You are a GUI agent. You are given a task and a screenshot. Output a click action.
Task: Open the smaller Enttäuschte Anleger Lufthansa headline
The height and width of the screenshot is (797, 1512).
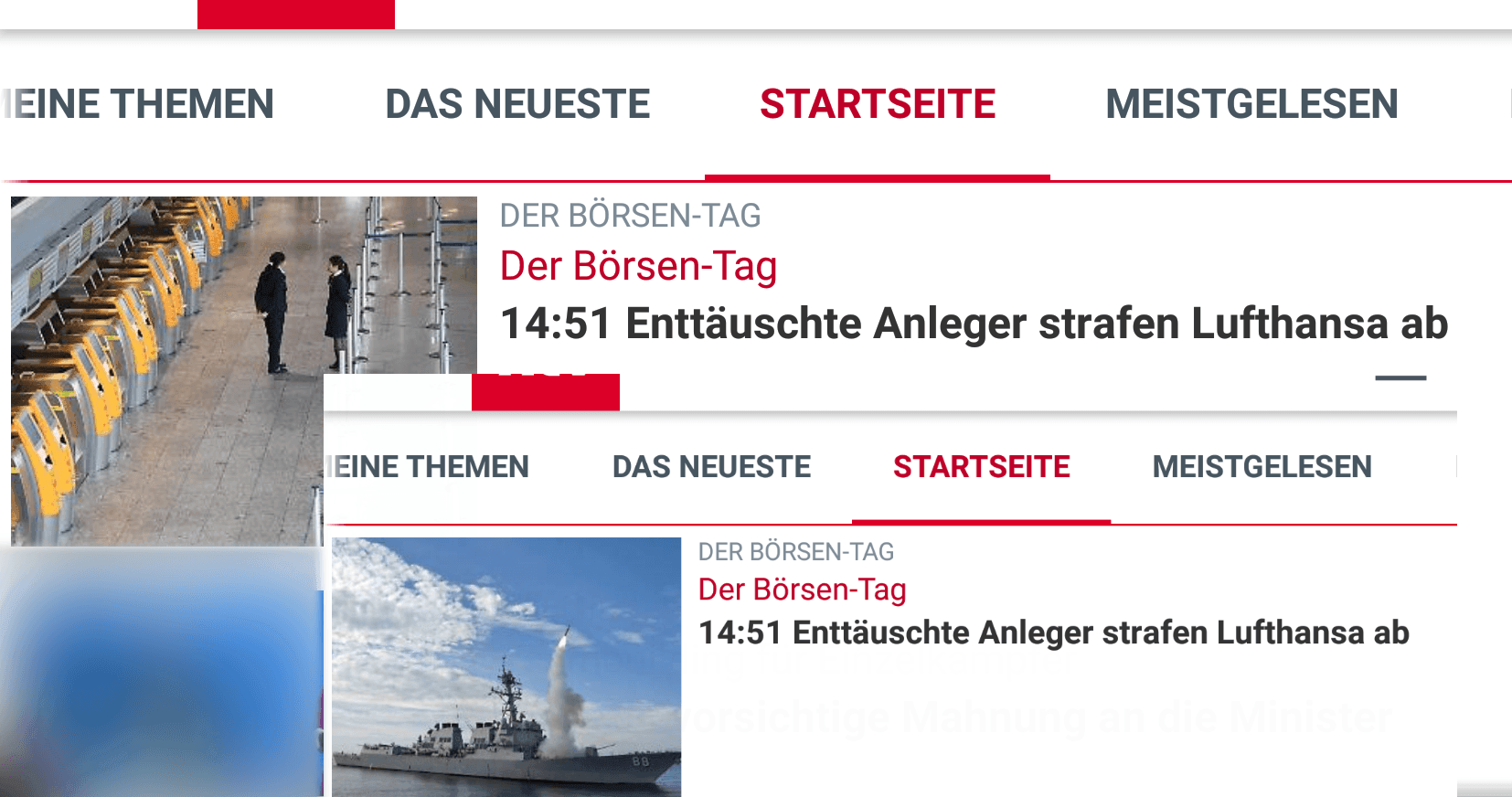click(x=1054, y=632)
